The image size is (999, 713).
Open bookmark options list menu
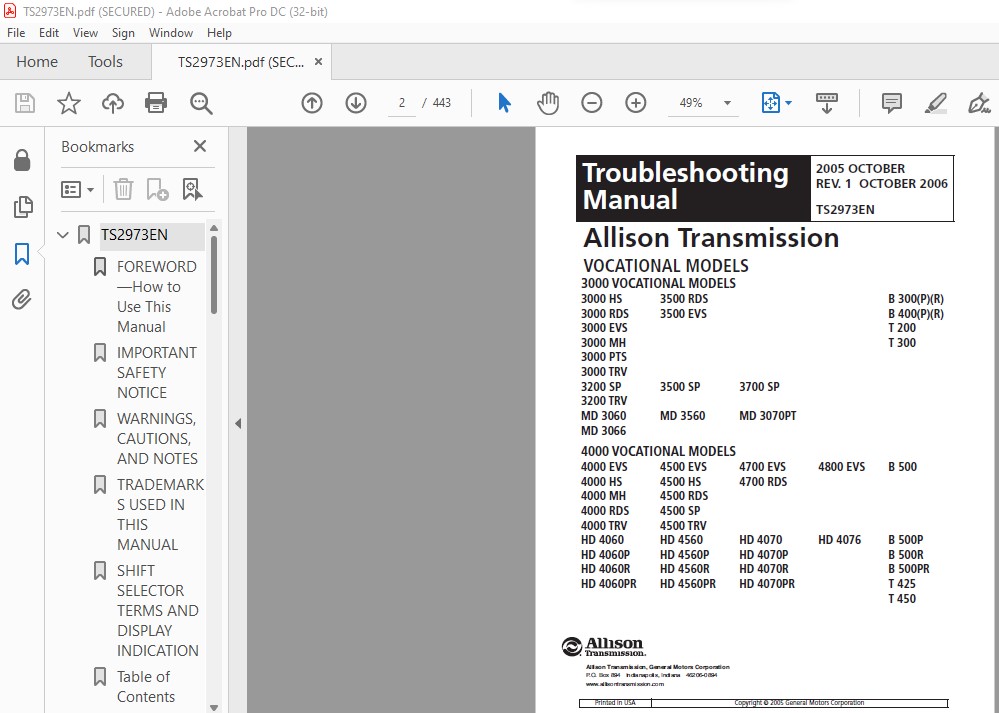pyautogui.click(x=77, y=189)
